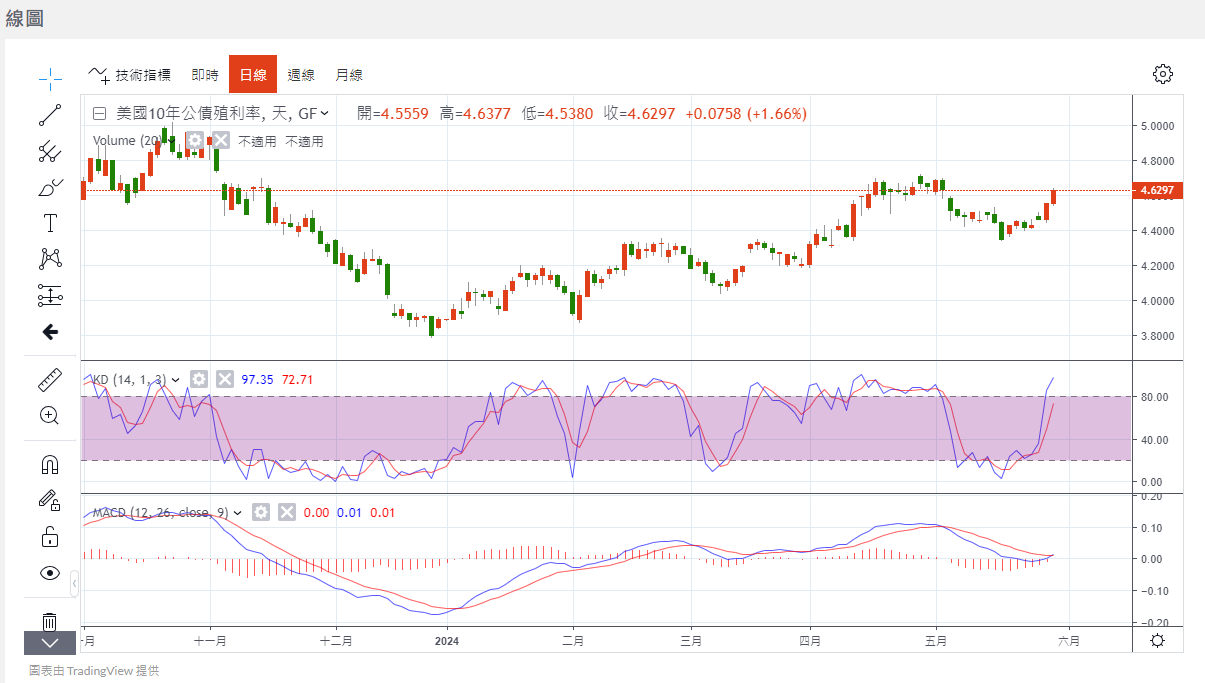Toggle lock all drawing tools
This screenshot has width=1205, height=683.
pos(50,537)
